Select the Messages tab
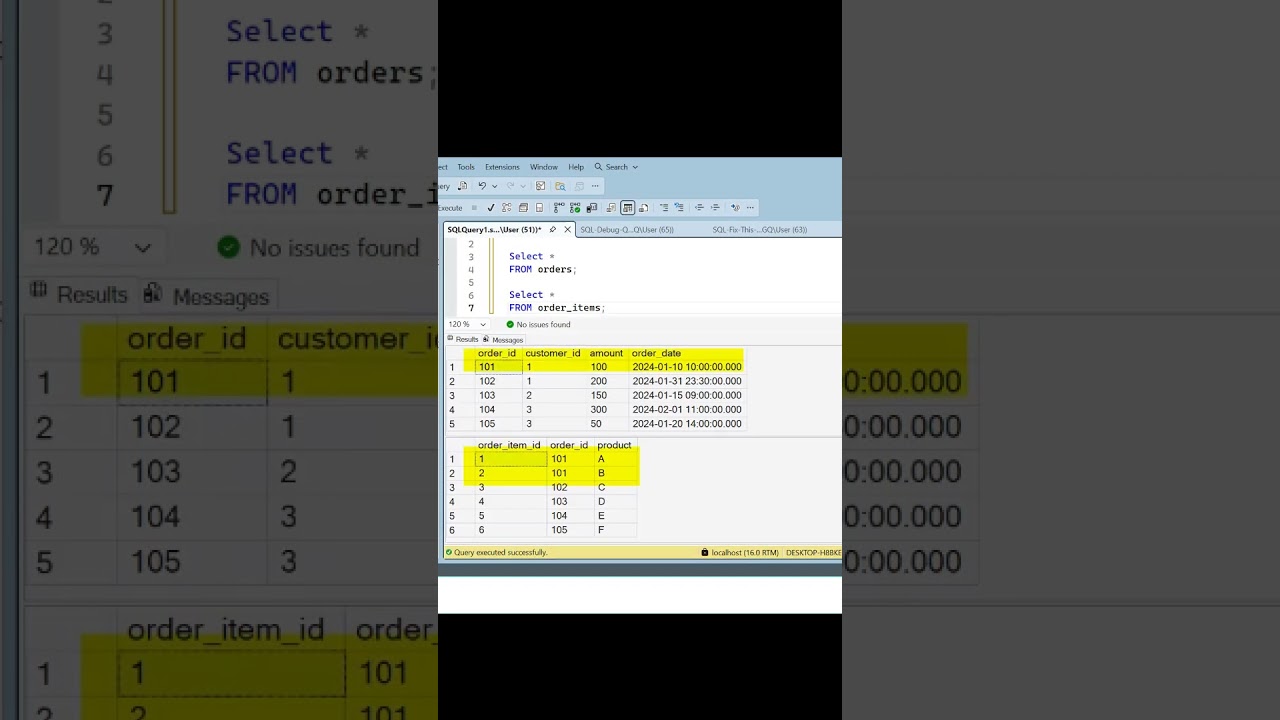Image resolution: width=1280 pixels, height=720 pixels. [503, 339]
